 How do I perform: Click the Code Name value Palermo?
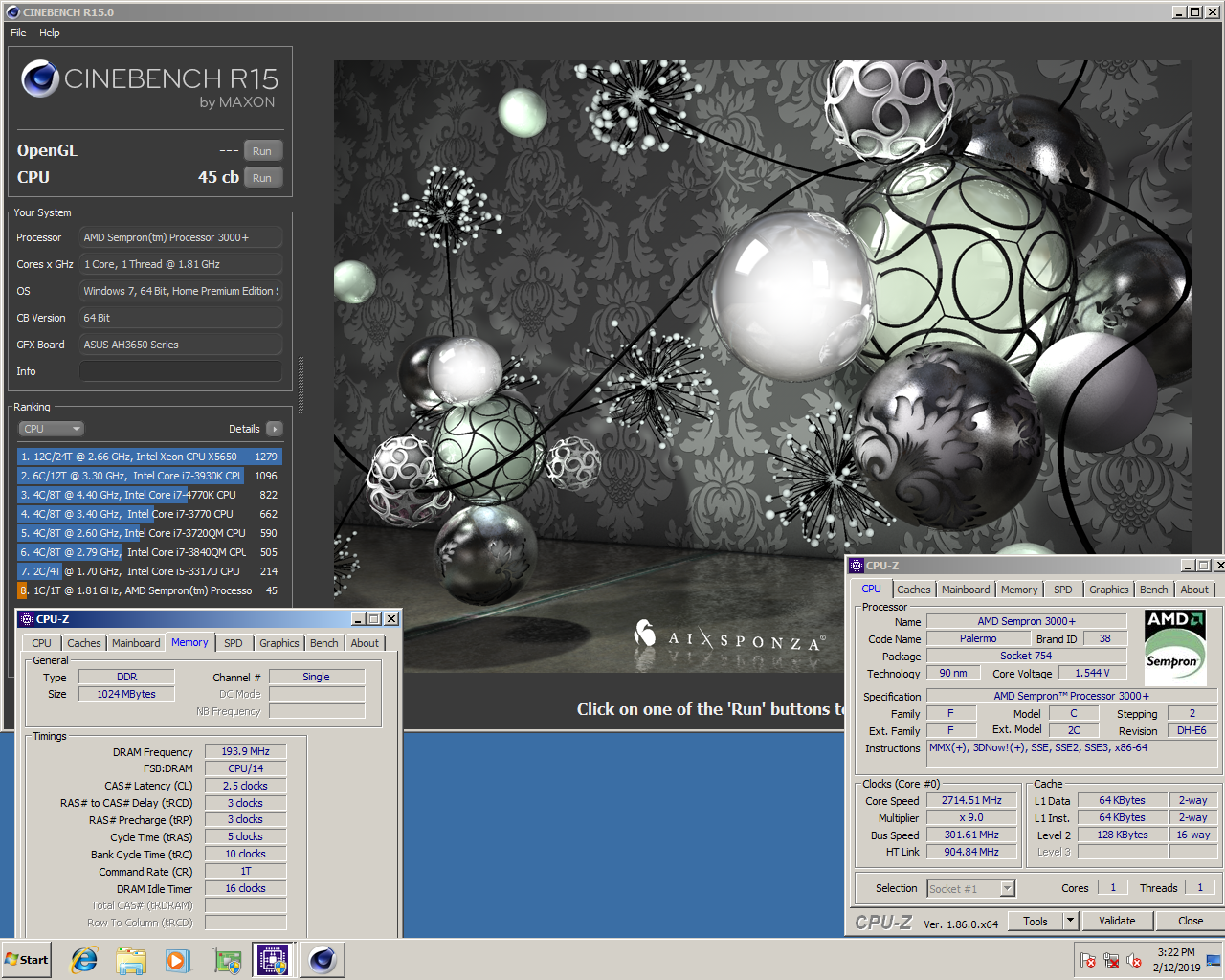(x=978, y=638)
